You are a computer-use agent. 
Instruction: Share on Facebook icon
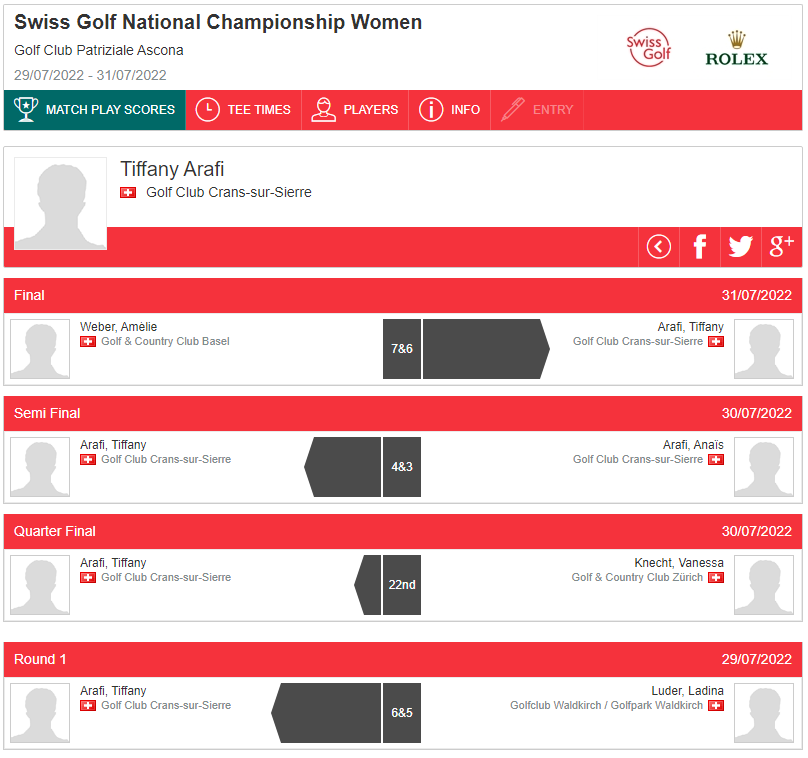pos(699,247)
